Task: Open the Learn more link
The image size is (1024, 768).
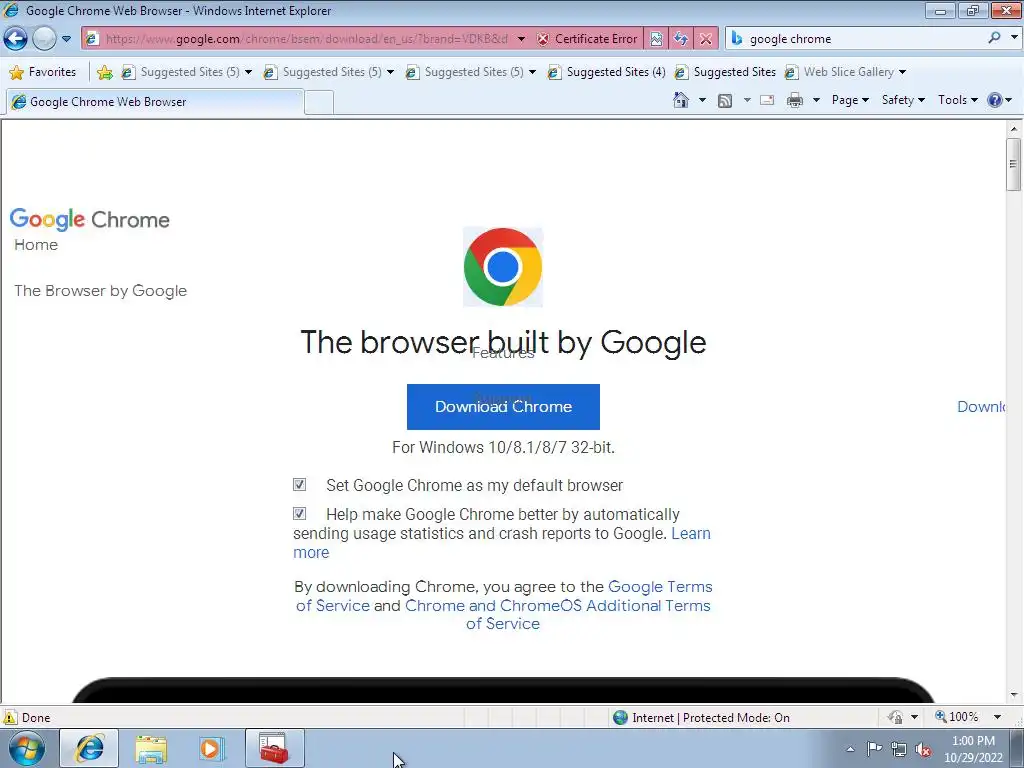Action: click(x=691, y=534)
